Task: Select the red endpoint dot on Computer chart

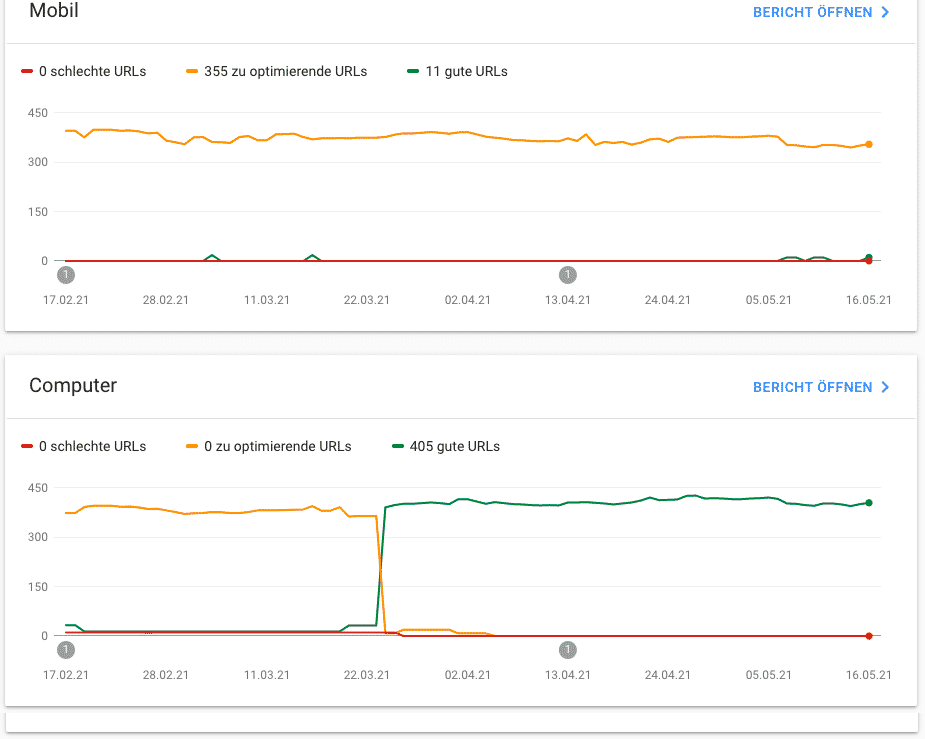Action: (x=869, y=636)
